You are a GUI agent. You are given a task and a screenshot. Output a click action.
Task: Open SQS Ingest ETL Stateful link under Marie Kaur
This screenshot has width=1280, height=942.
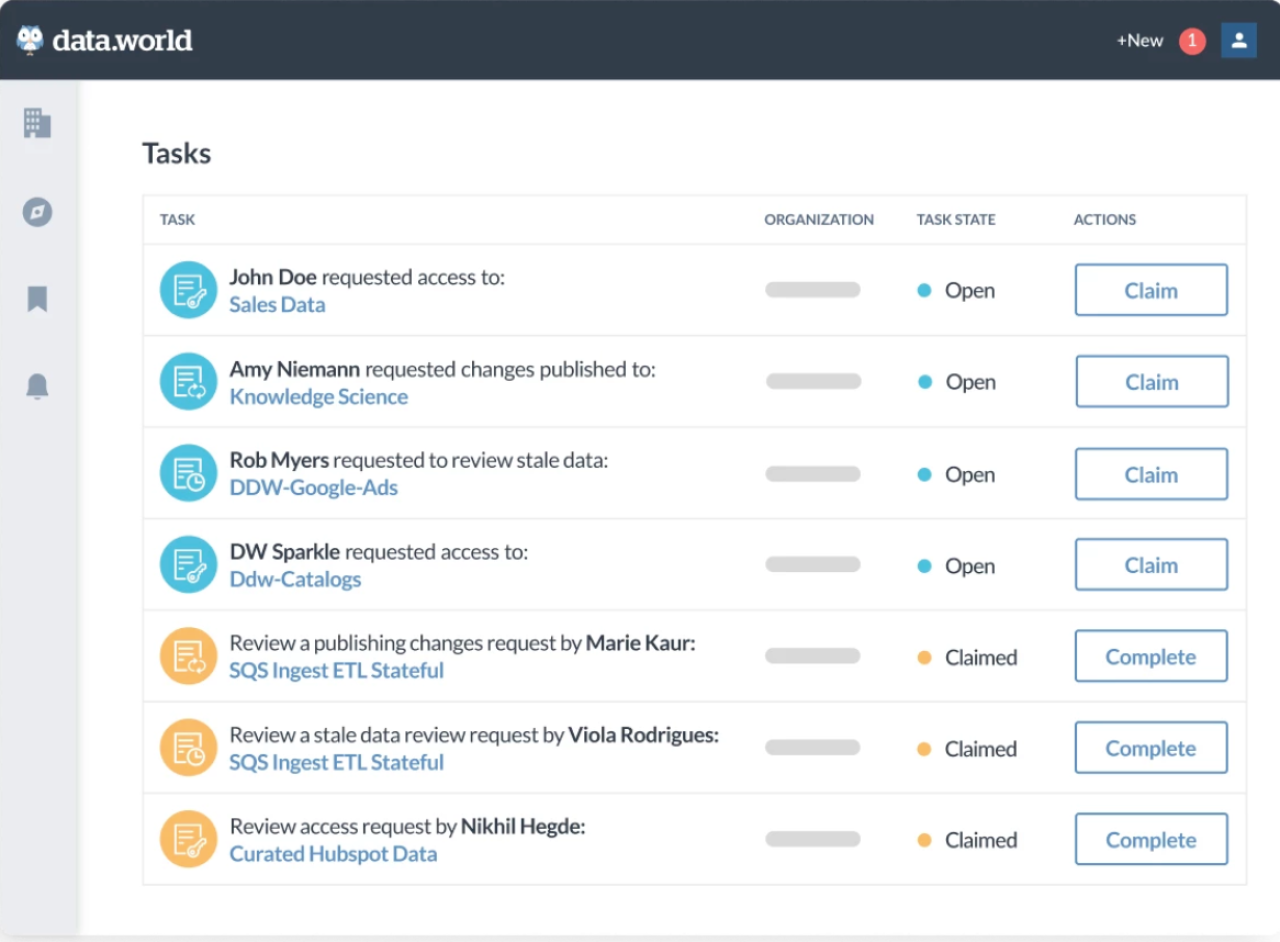pos(336,671)
